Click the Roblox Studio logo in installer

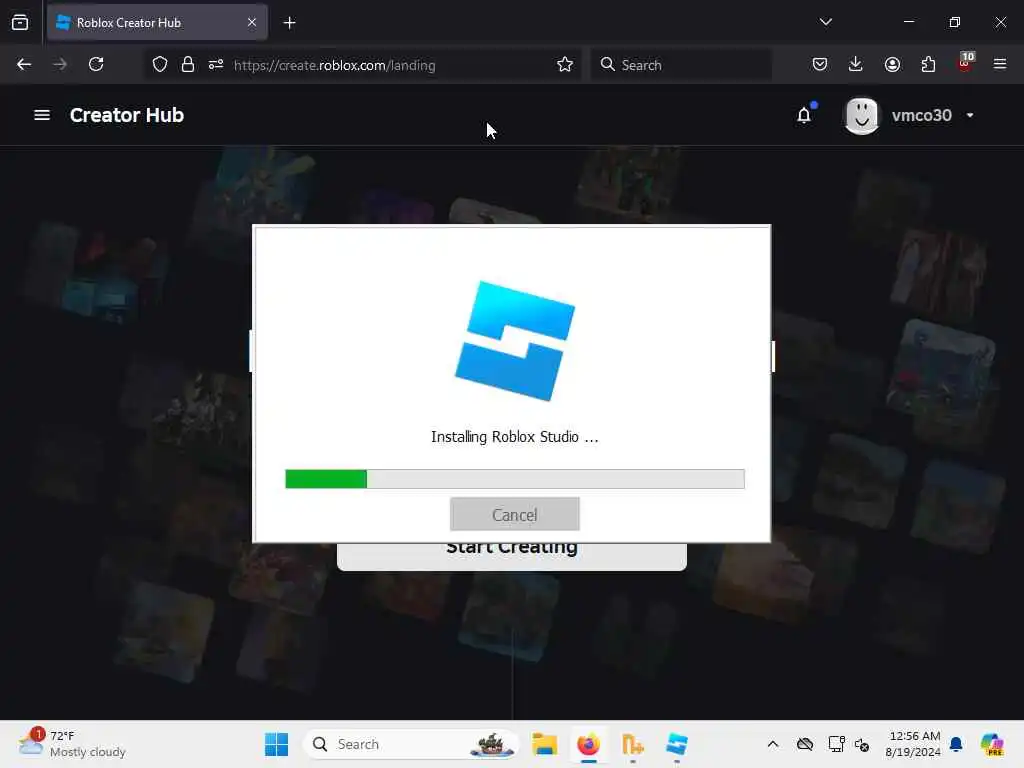(515, 340)
